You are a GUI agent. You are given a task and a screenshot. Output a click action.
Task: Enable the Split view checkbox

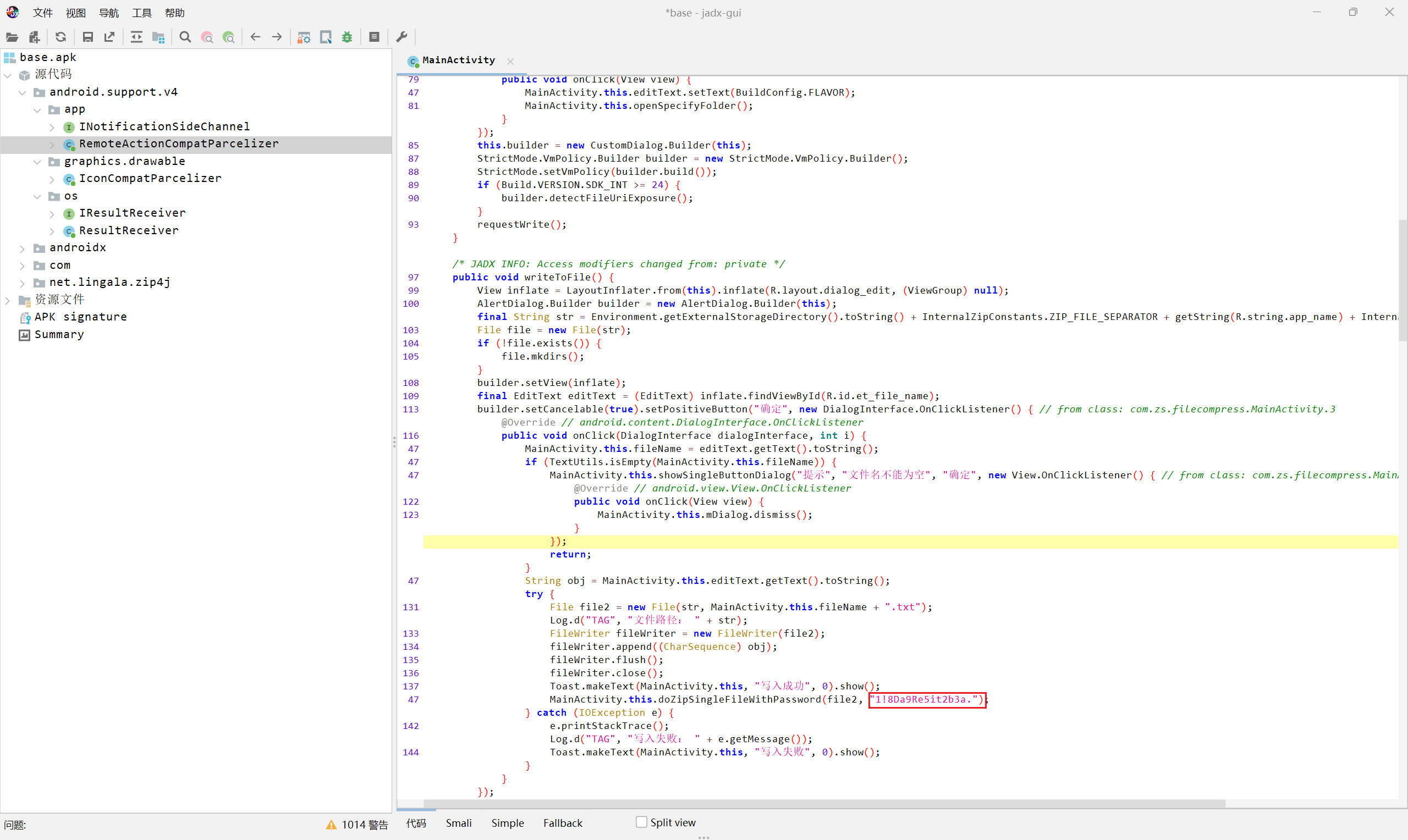[641, 822]
